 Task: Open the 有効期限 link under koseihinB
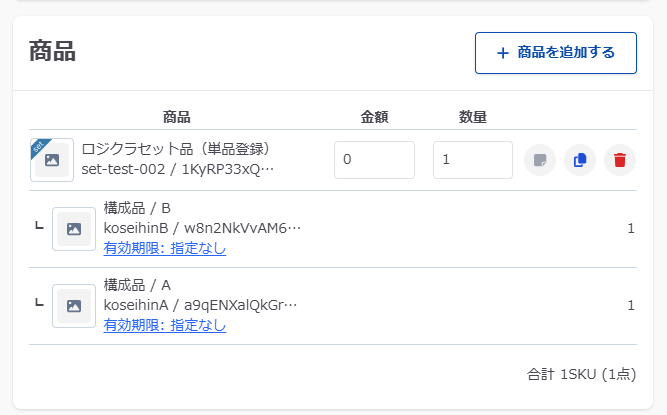[165, 248]
